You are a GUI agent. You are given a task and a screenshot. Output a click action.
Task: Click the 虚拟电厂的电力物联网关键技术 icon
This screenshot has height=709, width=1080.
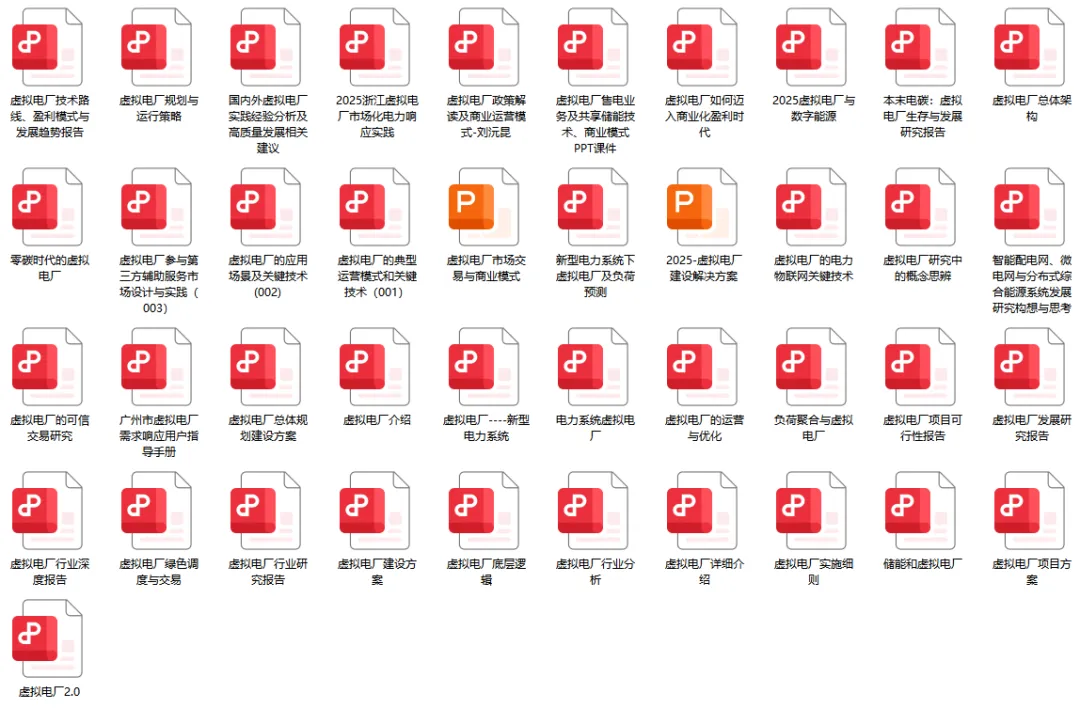point(811,207)
